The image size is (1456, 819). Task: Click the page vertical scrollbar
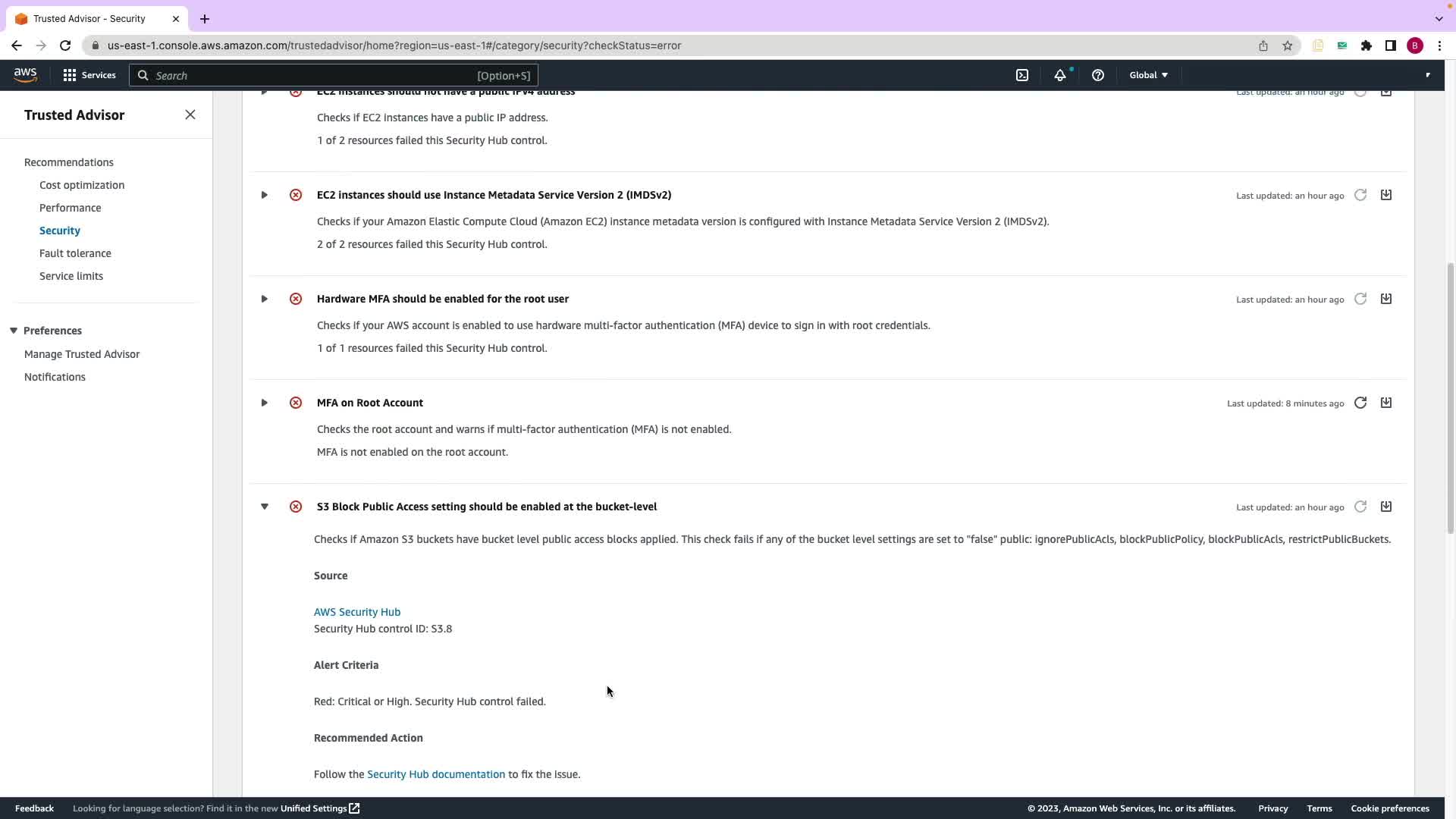[x=1450, y=398]
